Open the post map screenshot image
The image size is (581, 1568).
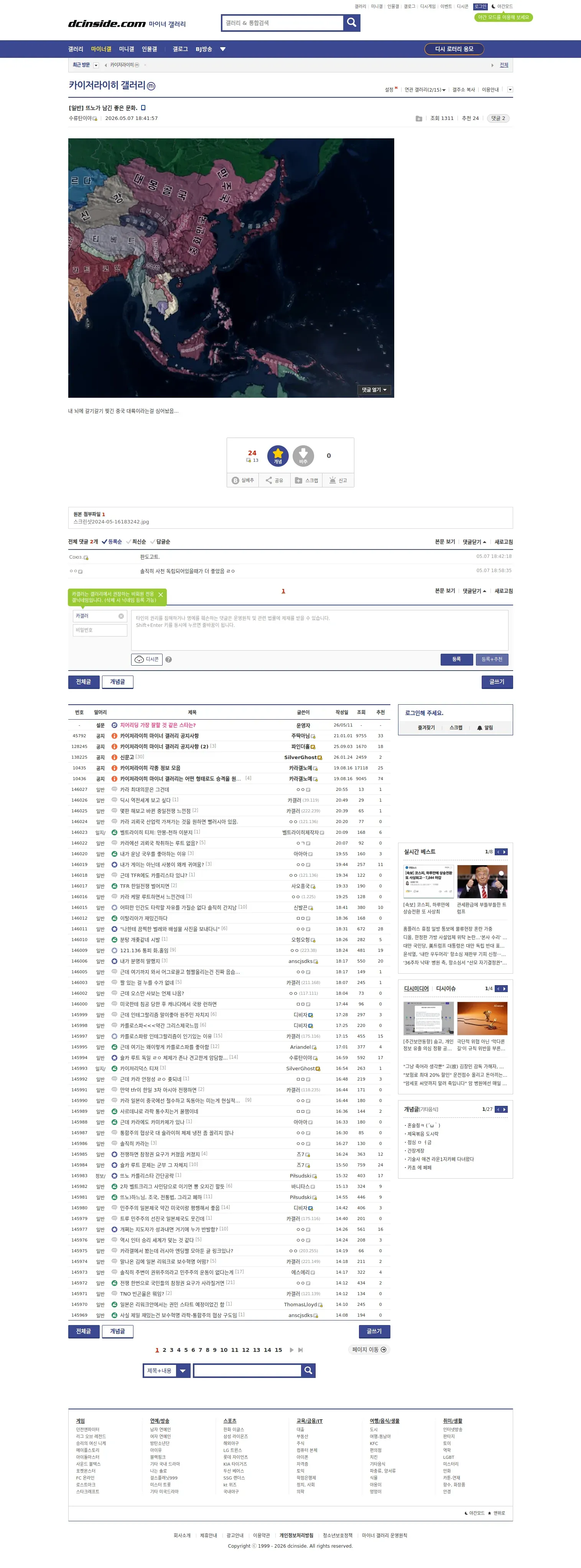[231, 268]
